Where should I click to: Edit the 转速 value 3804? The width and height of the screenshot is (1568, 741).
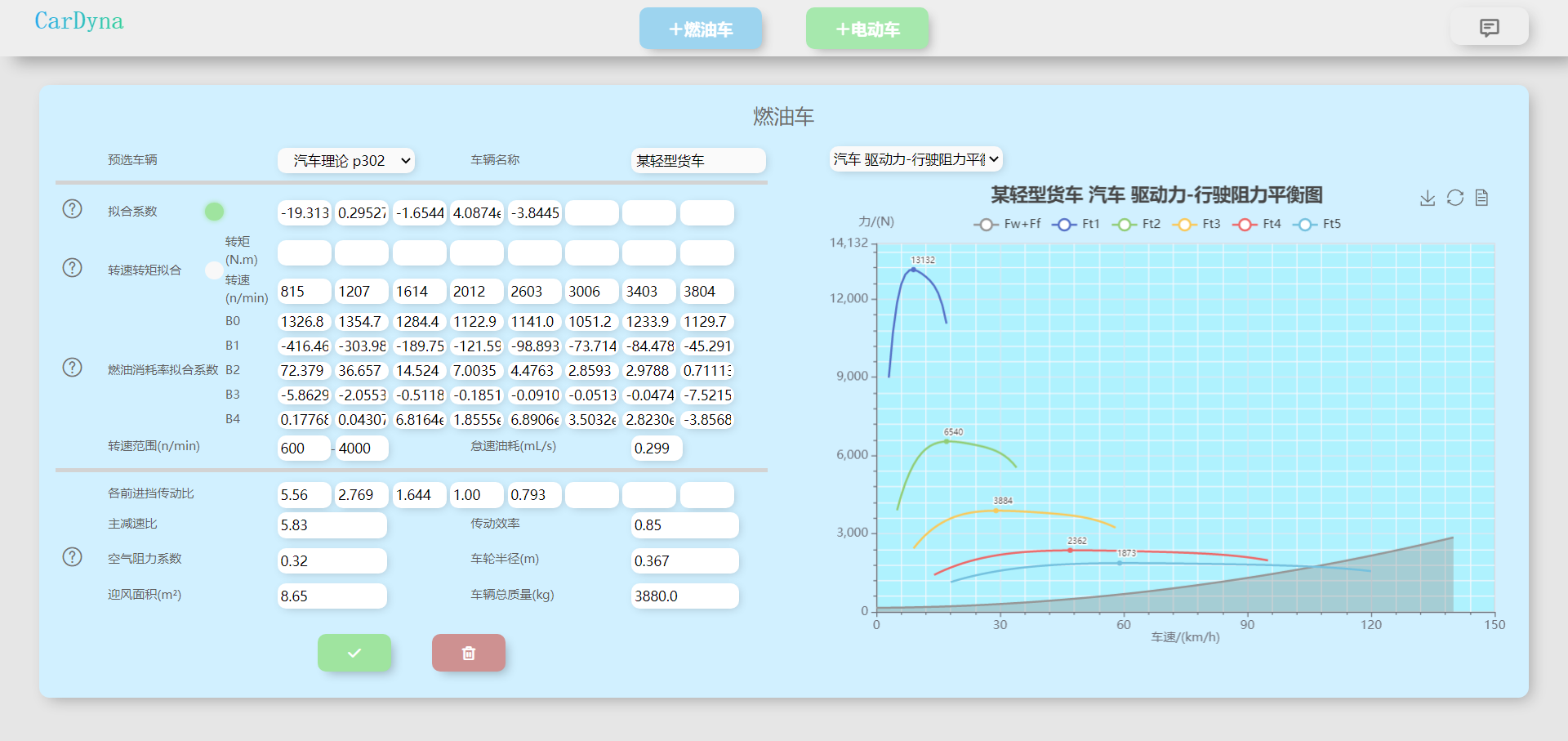[x=707, y=292]
